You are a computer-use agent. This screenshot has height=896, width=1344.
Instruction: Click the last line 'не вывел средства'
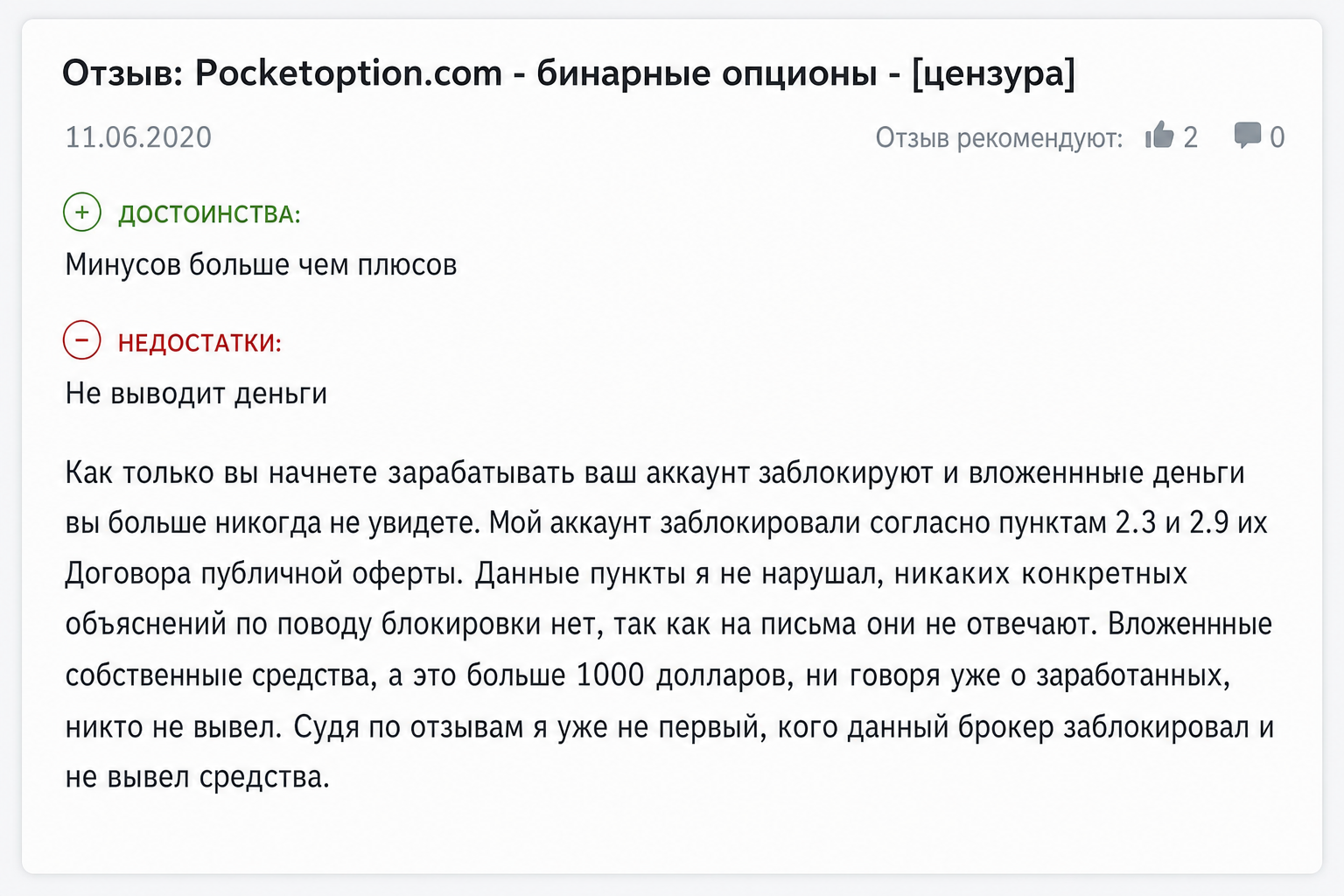(197, 777)
